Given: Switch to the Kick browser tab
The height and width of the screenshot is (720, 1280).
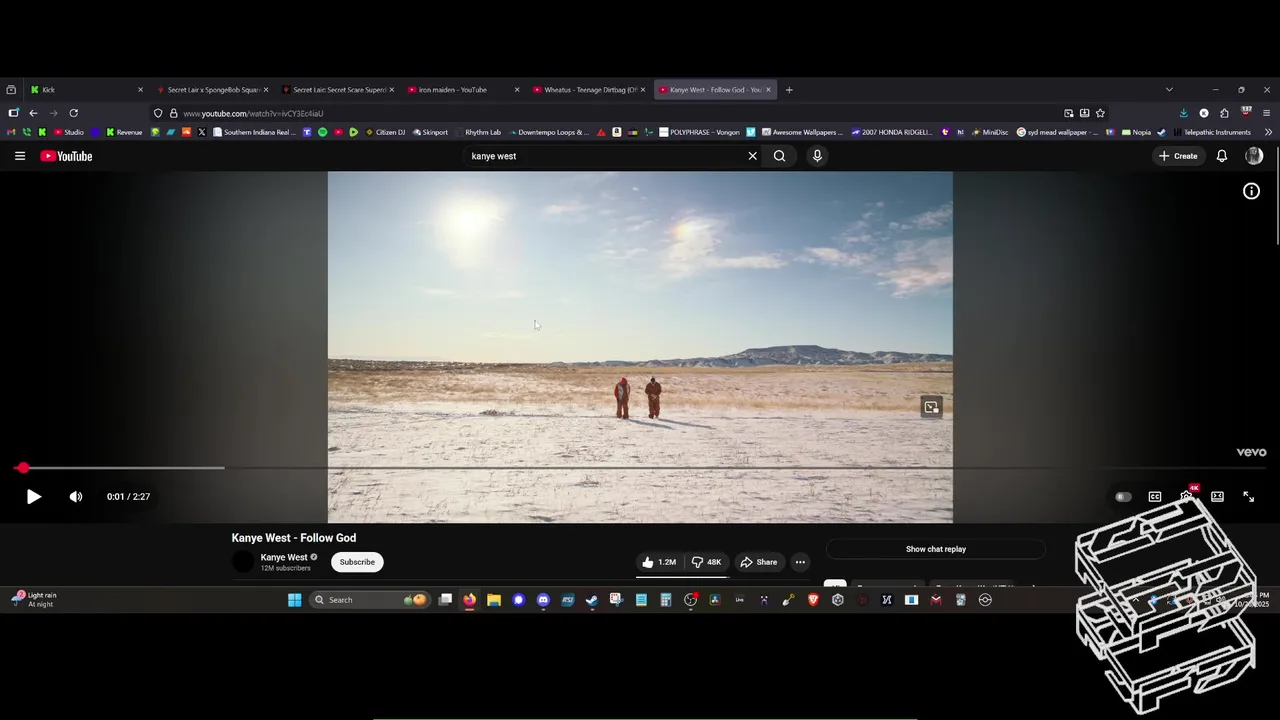Looking at the screenshot, I should point(86,90).
